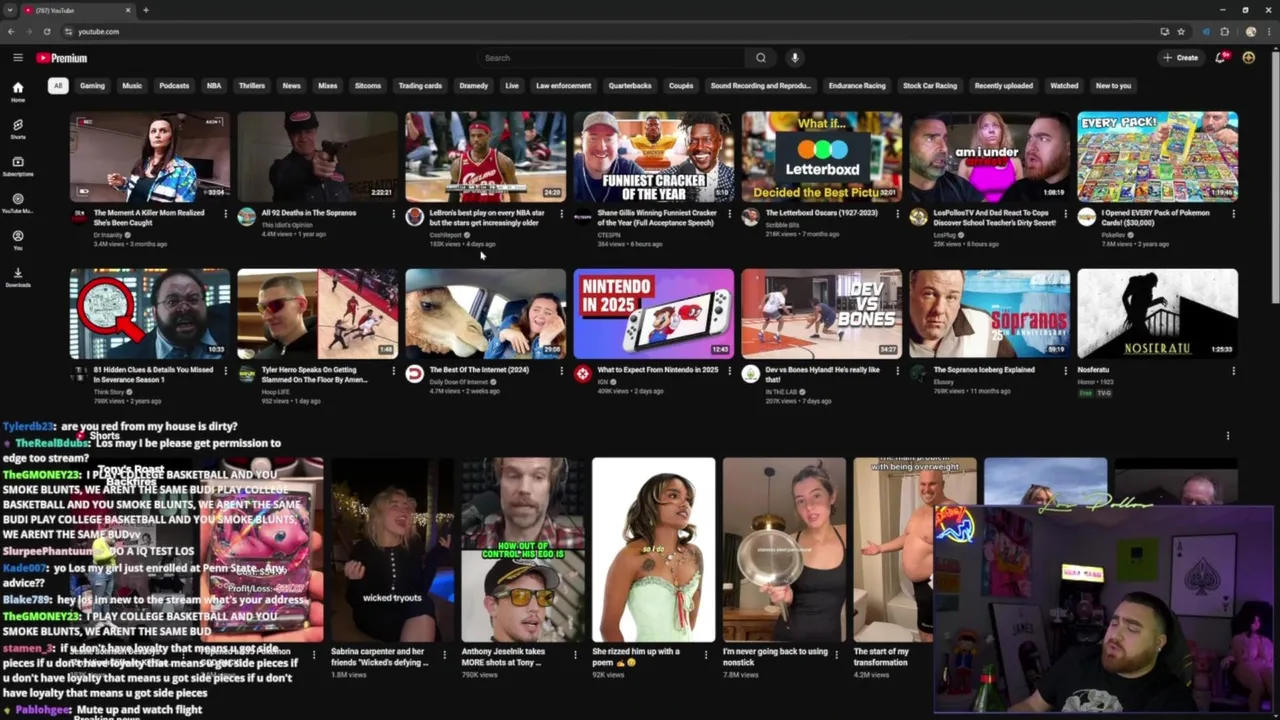Open the account avatar menu
This screenshot has height=720, width=1280.
point(1248,58)
